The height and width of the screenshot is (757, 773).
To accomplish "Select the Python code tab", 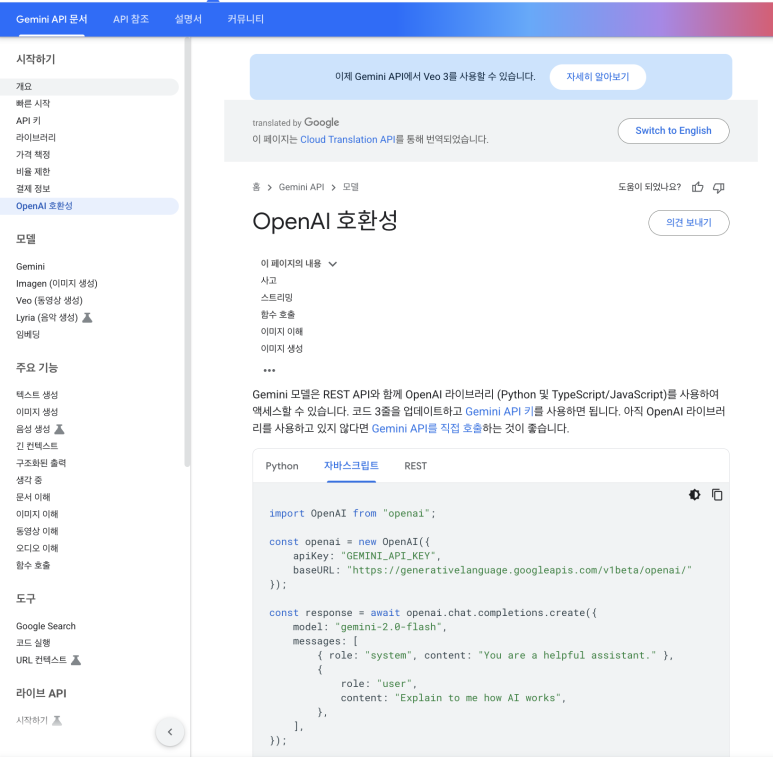I will pyautogui.click(x=282, y=466).
